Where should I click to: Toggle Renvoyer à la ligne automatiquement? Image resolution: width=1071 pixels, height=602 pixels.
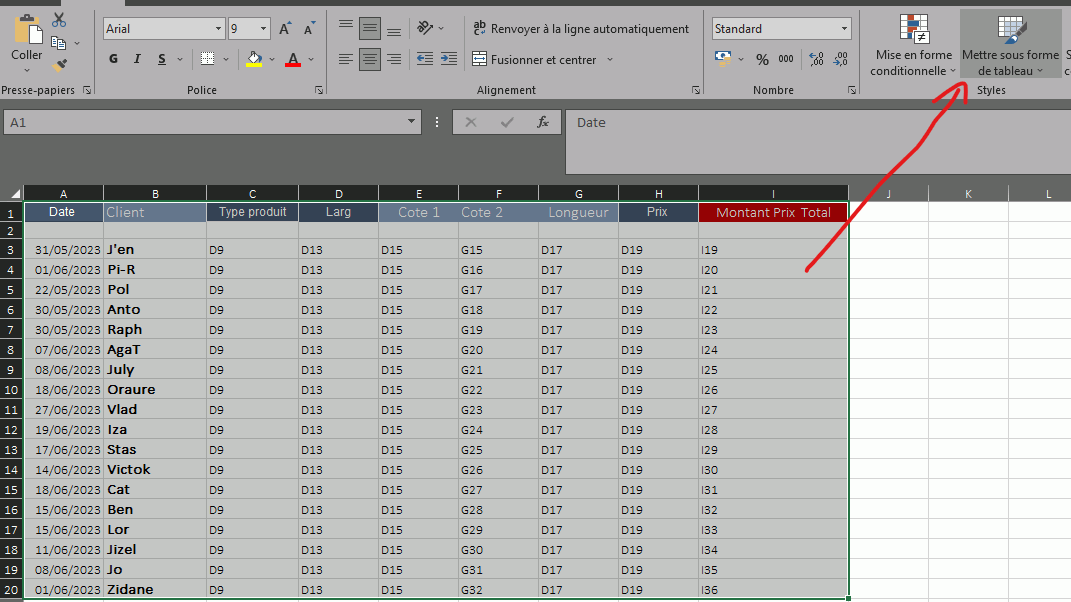coord(581,29)
